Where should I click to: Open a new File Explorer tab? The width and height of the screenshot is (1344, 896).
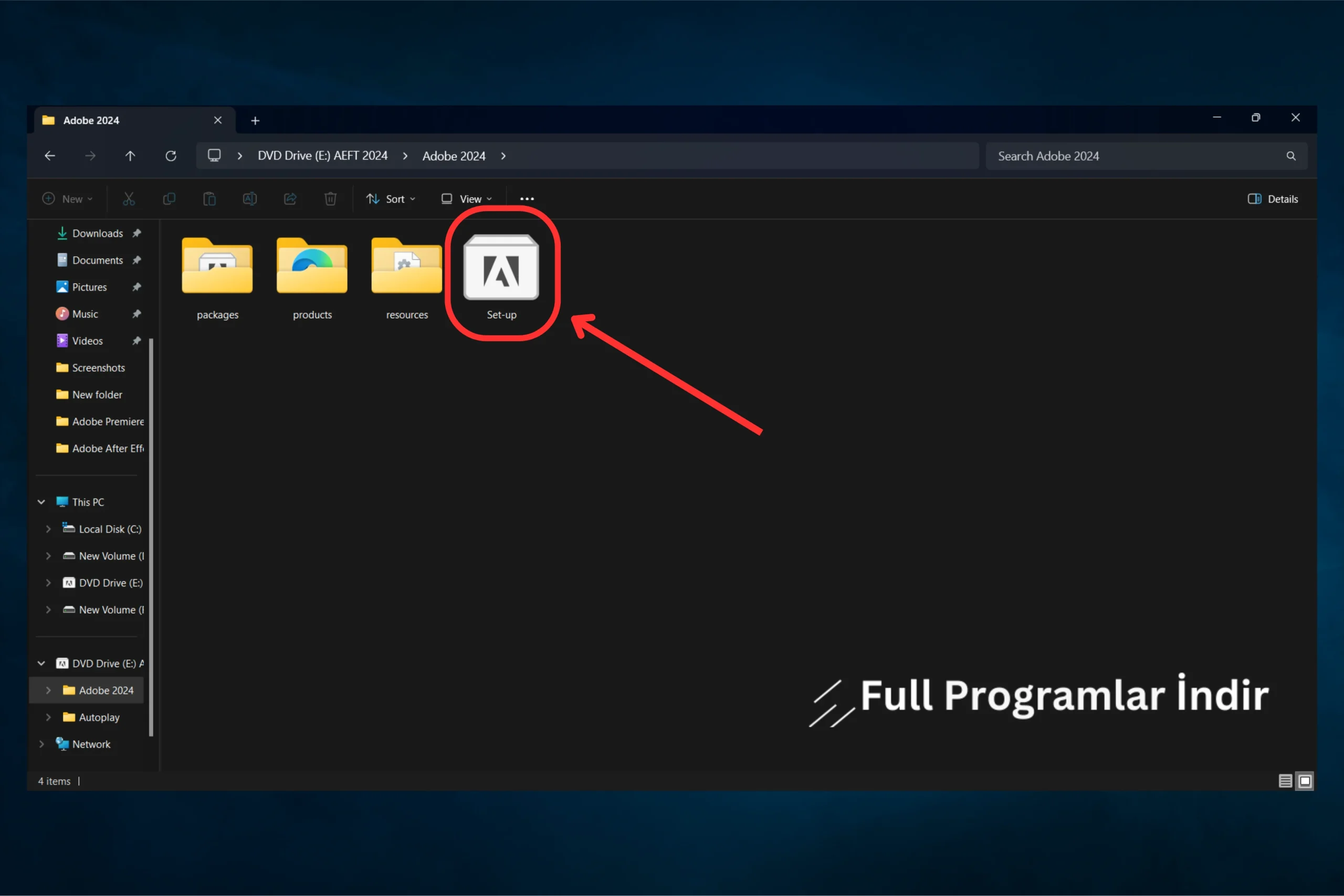pyautogui.click(x=256, y=121)
